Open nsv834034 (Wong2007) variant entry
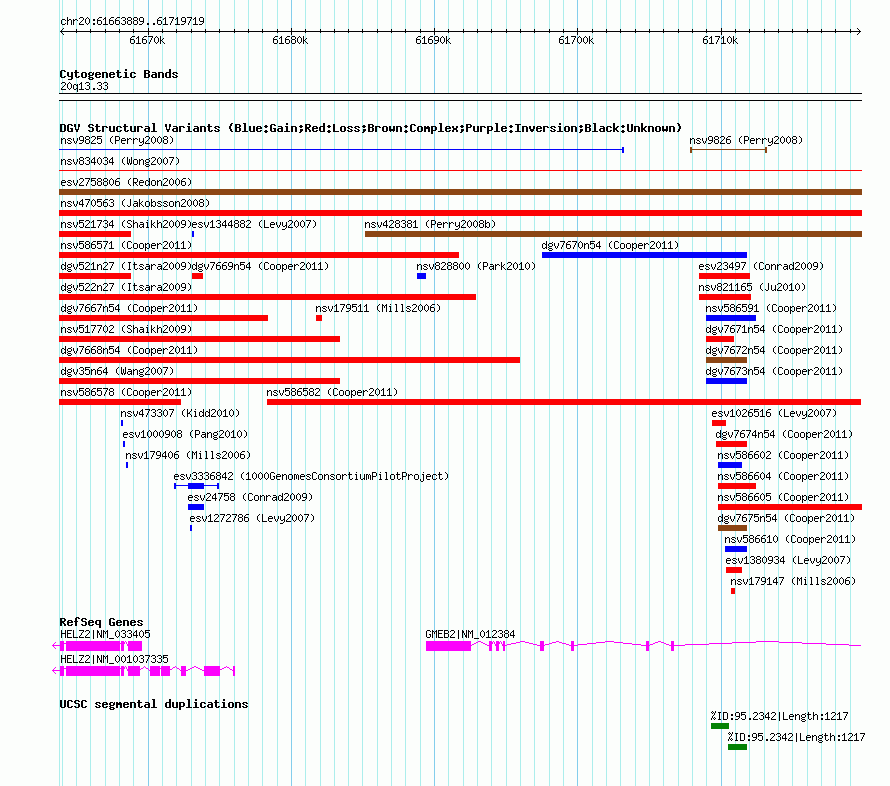The image size is (890, 786). (x=120, y=161)
